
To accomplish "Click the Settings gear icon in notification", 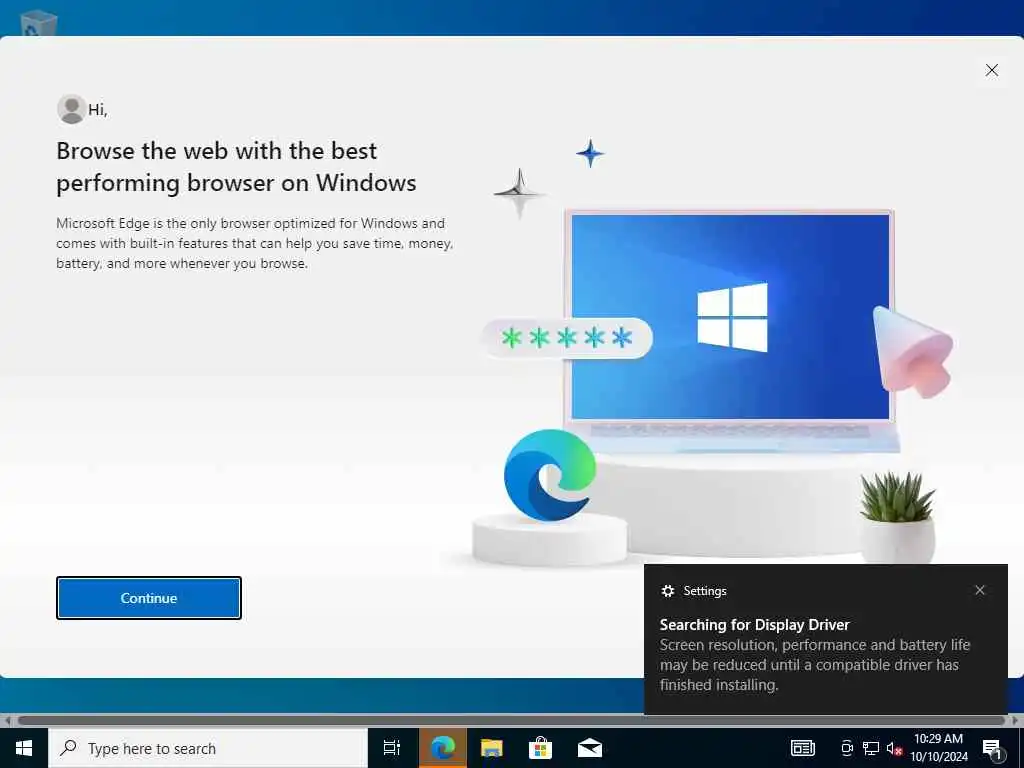I will pos(667,591).
